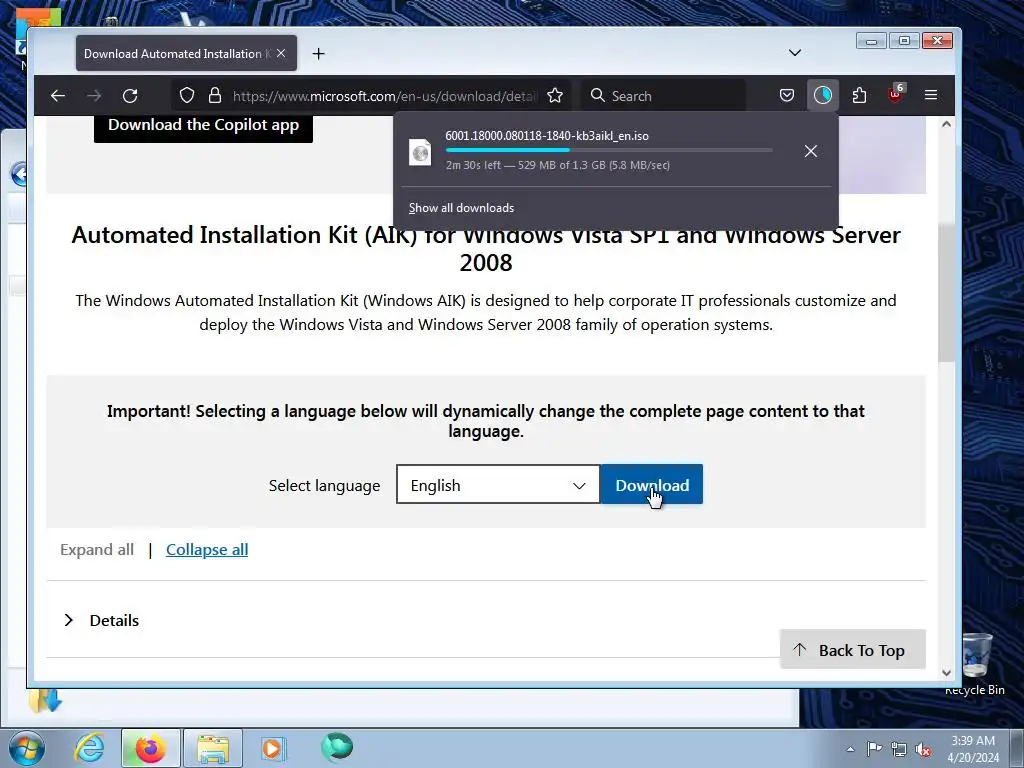Viewport: 1024px width, 768px height.
Task: Cancel the ISO download in progress
Action: coord(811,152)
